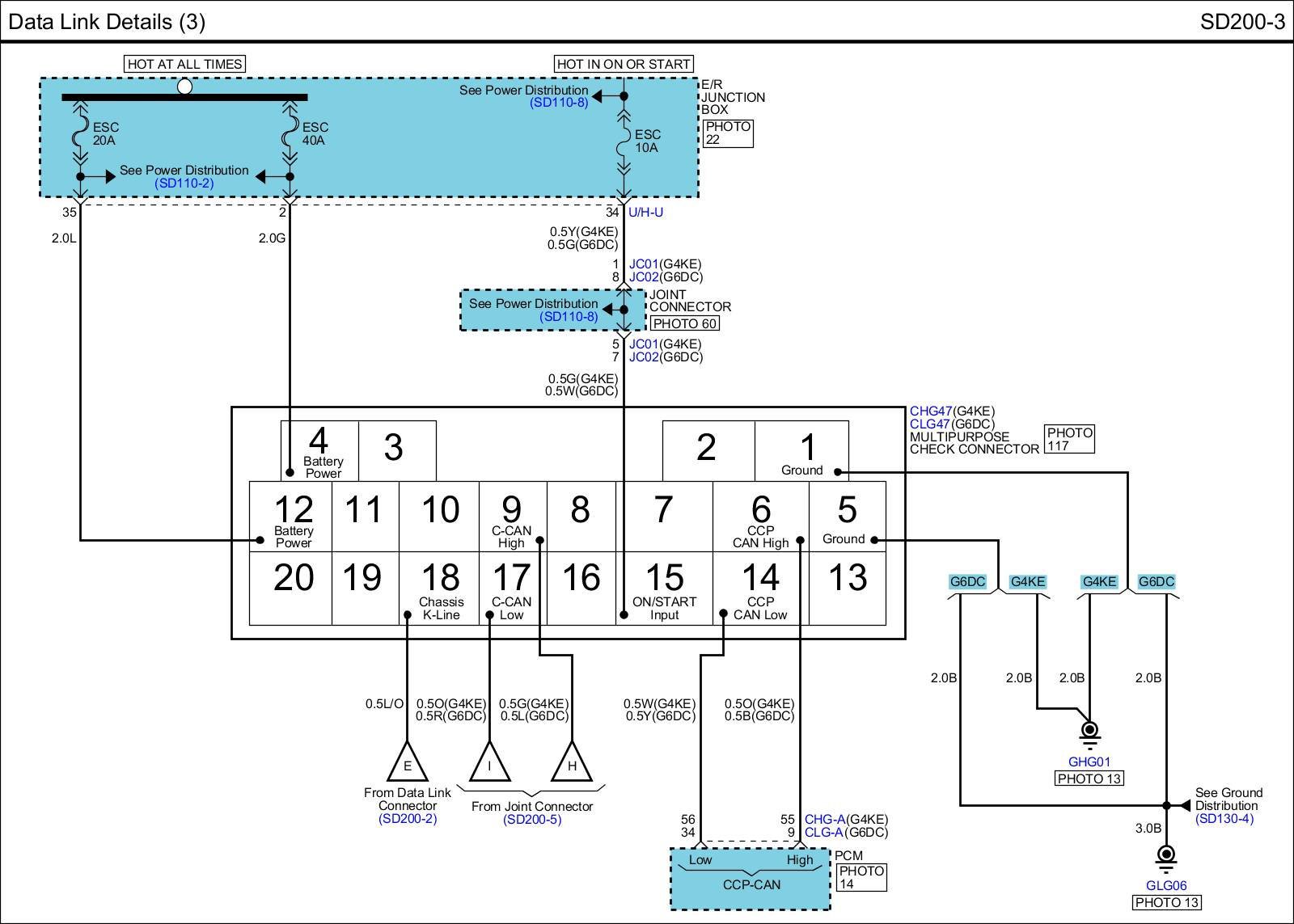
Task: Click the CHG47 connector link
Action: [930, 411]
